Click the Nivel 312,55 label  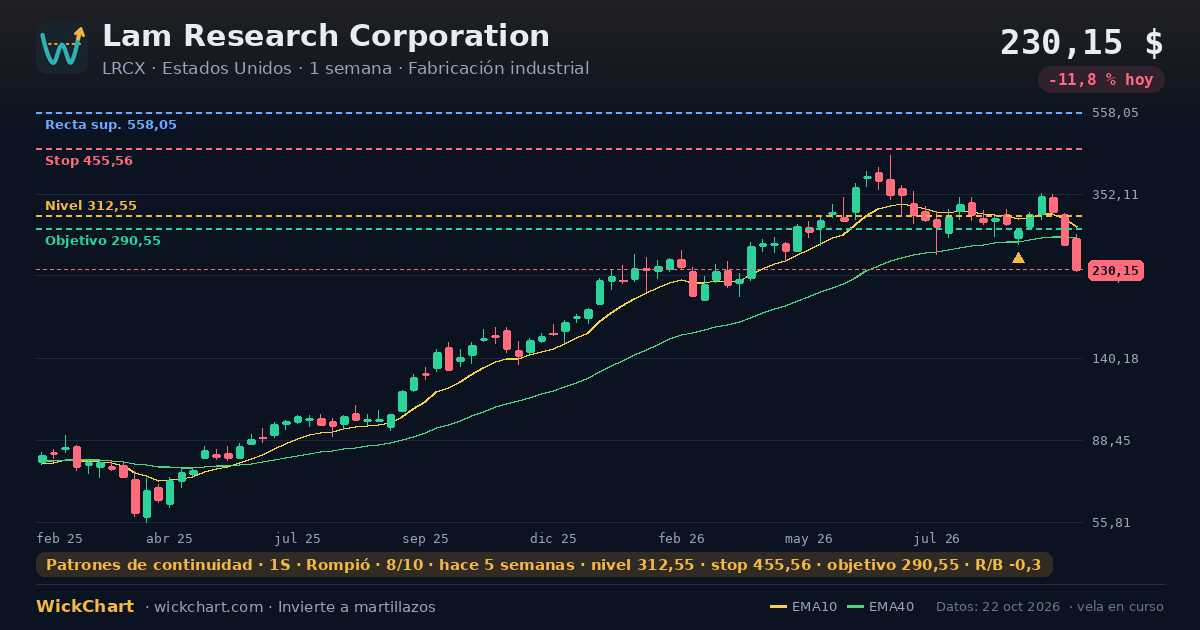click(x=91, y=206)
